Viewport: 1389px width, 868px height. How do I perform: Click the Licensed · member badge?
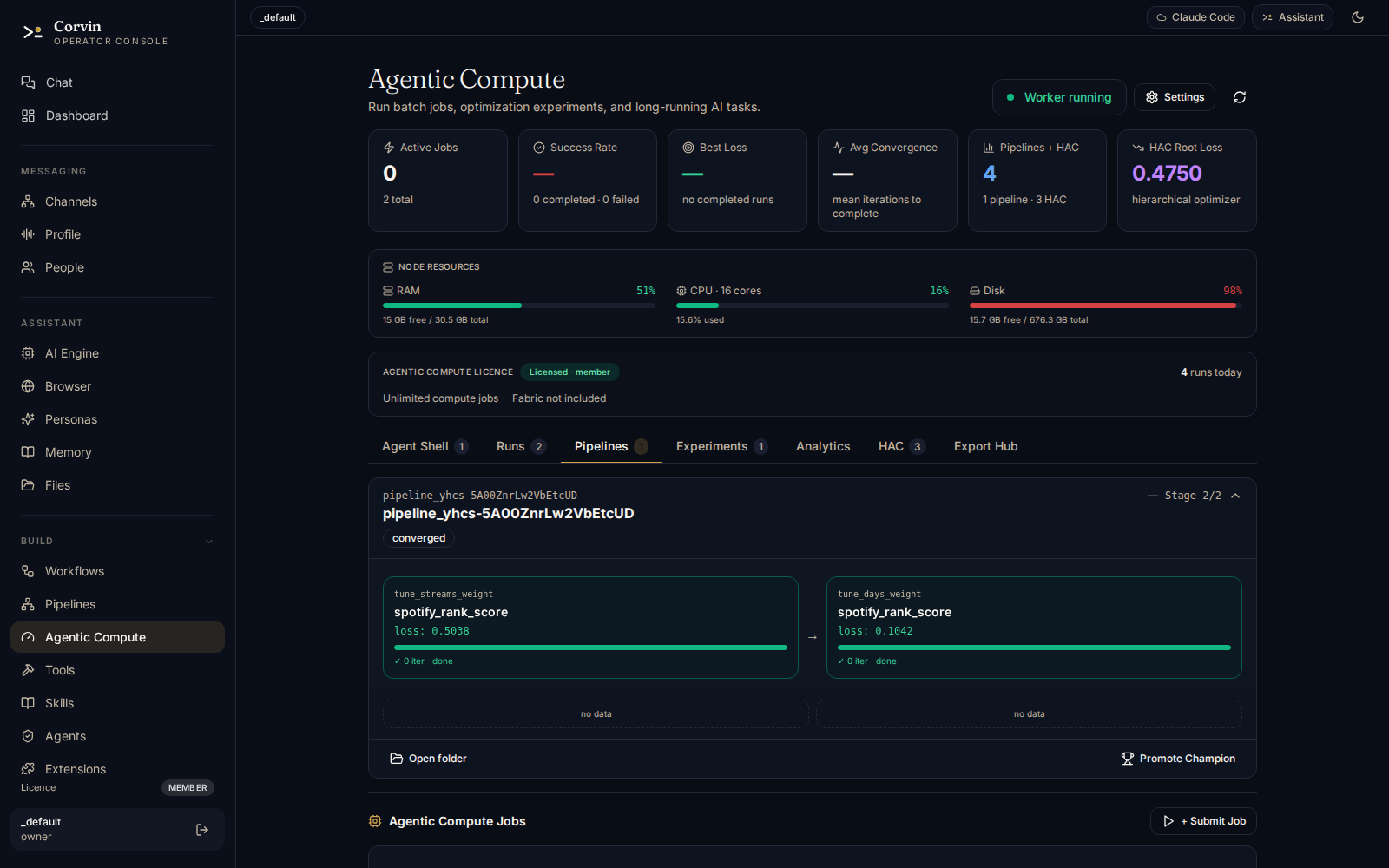click(569, 372)
